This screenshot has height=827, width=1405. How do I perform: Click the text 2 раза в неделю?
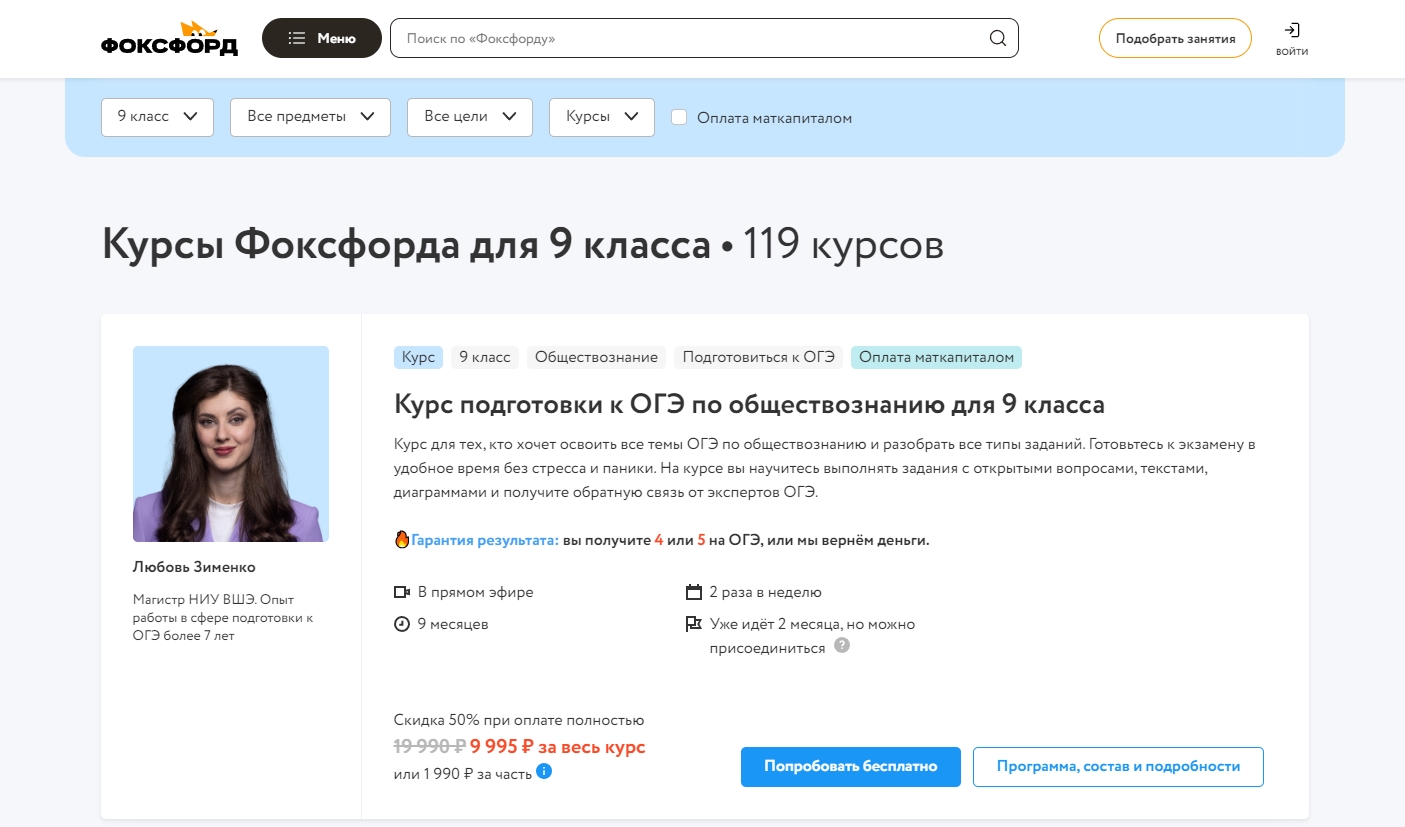(766, 592)
